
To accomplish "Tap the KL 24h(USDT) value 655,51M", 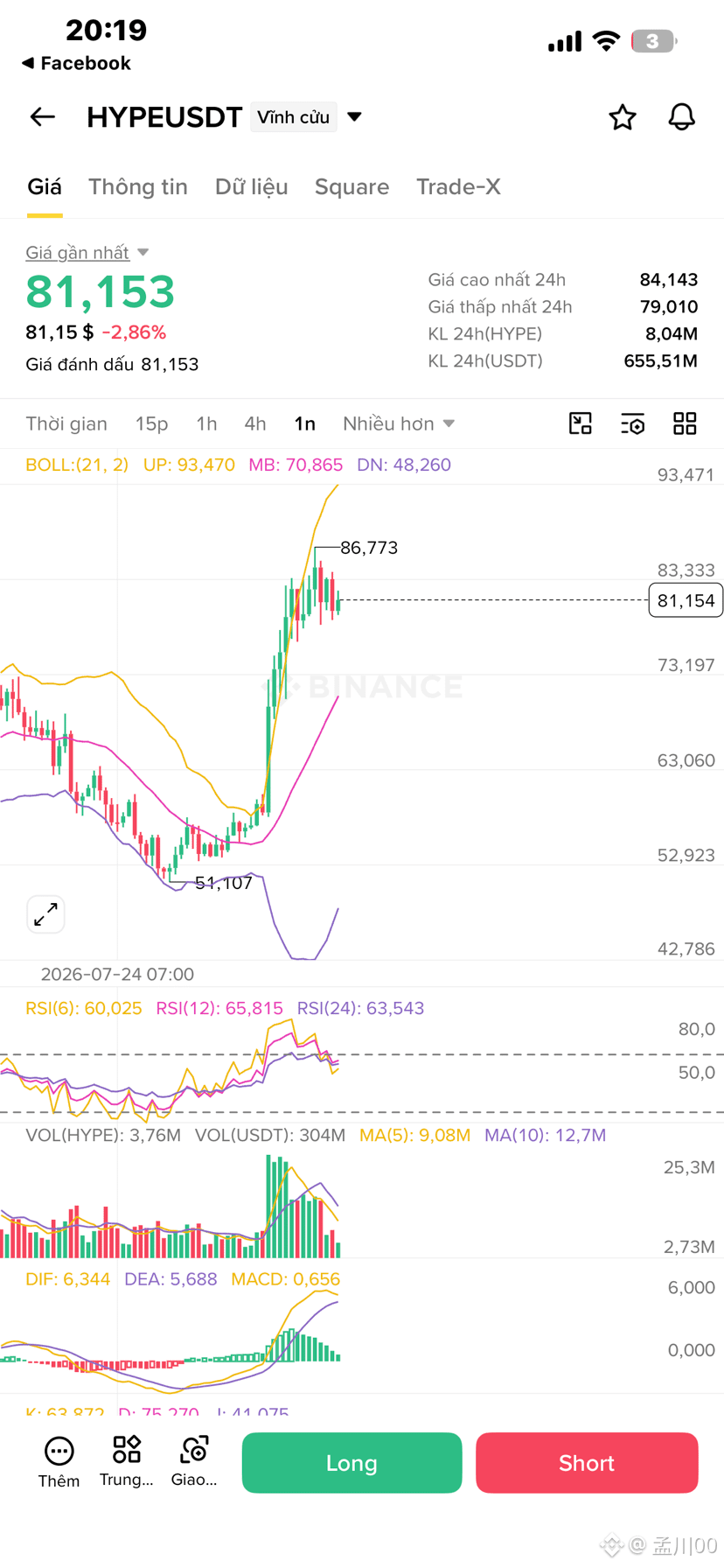I will coord(661,360).
